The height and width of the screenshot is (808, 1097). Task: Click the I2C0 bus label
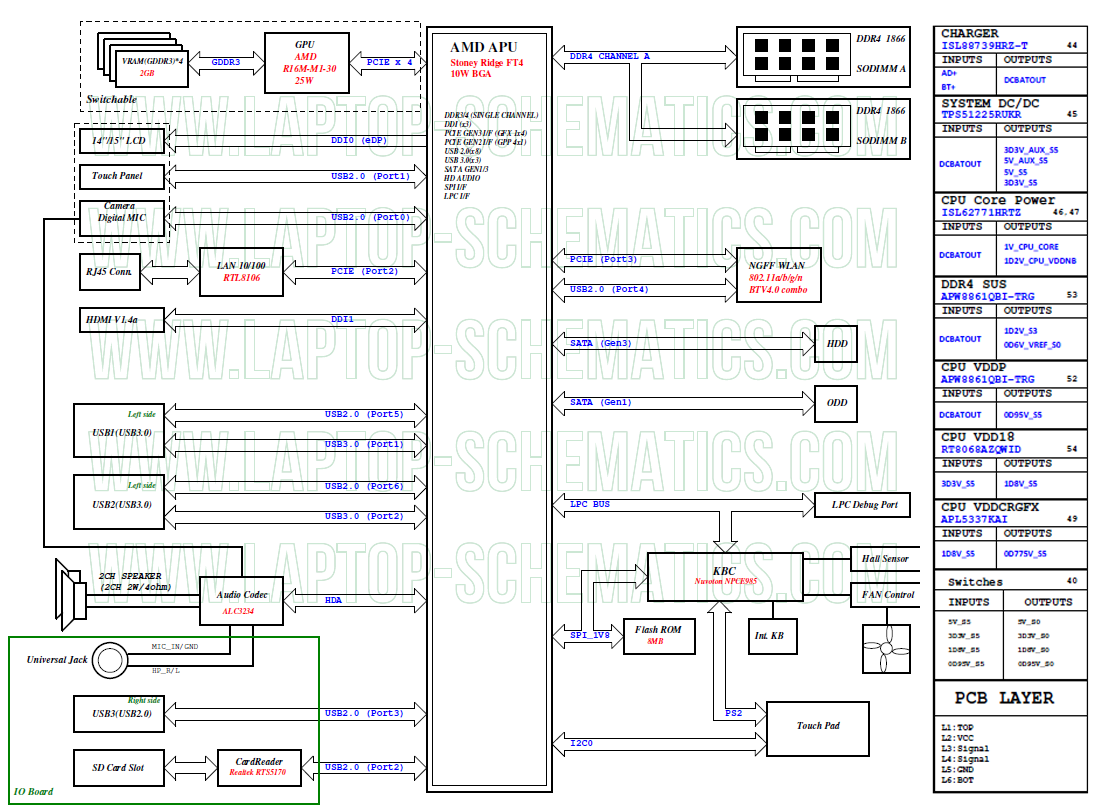581,744
